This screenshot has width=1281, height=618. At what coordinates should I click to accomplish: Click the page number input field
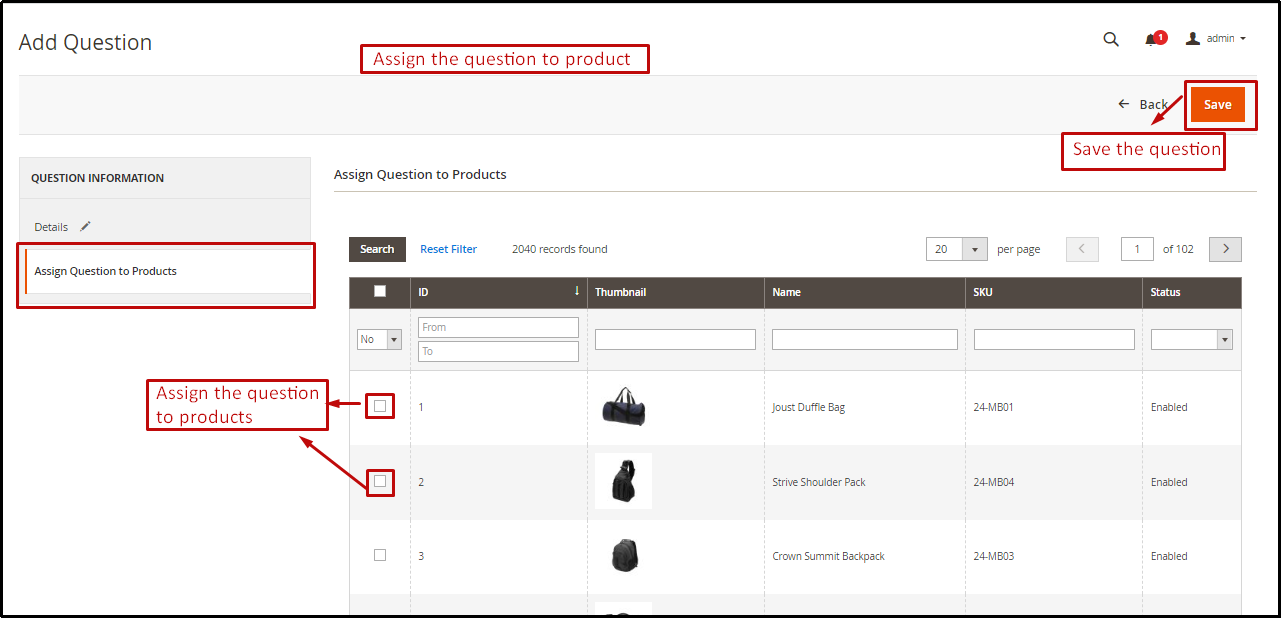pyautogui.click(x=1136, y=249)
